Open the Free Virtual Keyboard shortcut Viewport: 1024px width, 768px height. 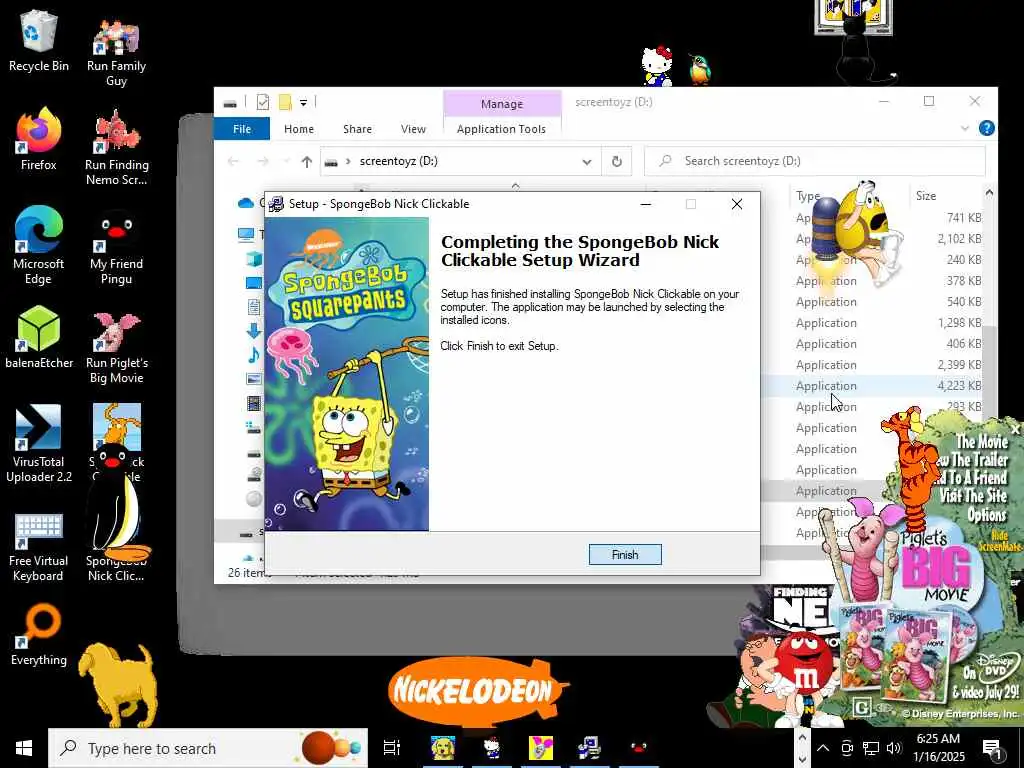[x=39, y=547]
